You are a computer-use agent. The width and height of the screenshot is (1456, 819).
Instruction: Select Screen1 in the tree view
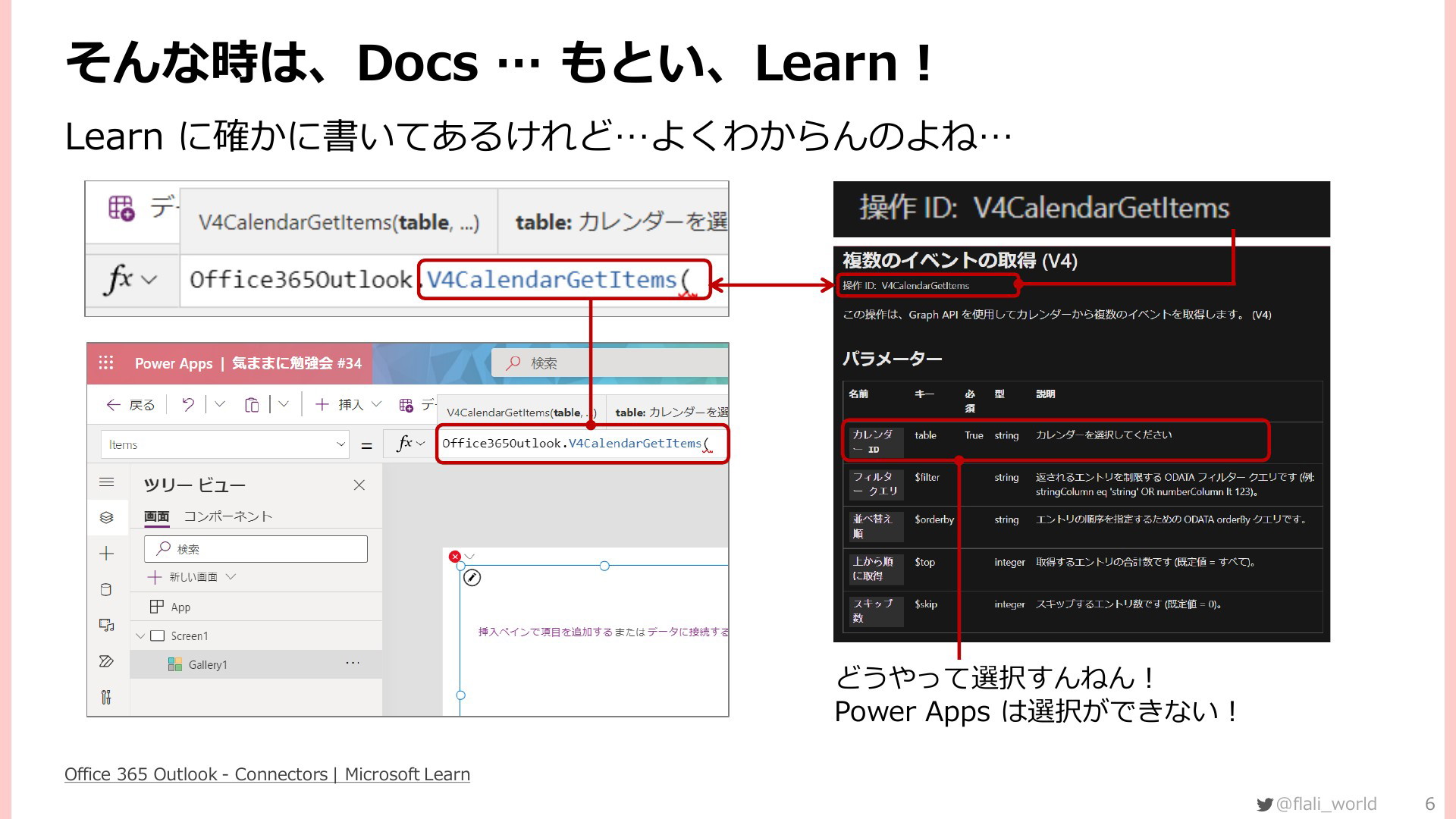(190, 635)
